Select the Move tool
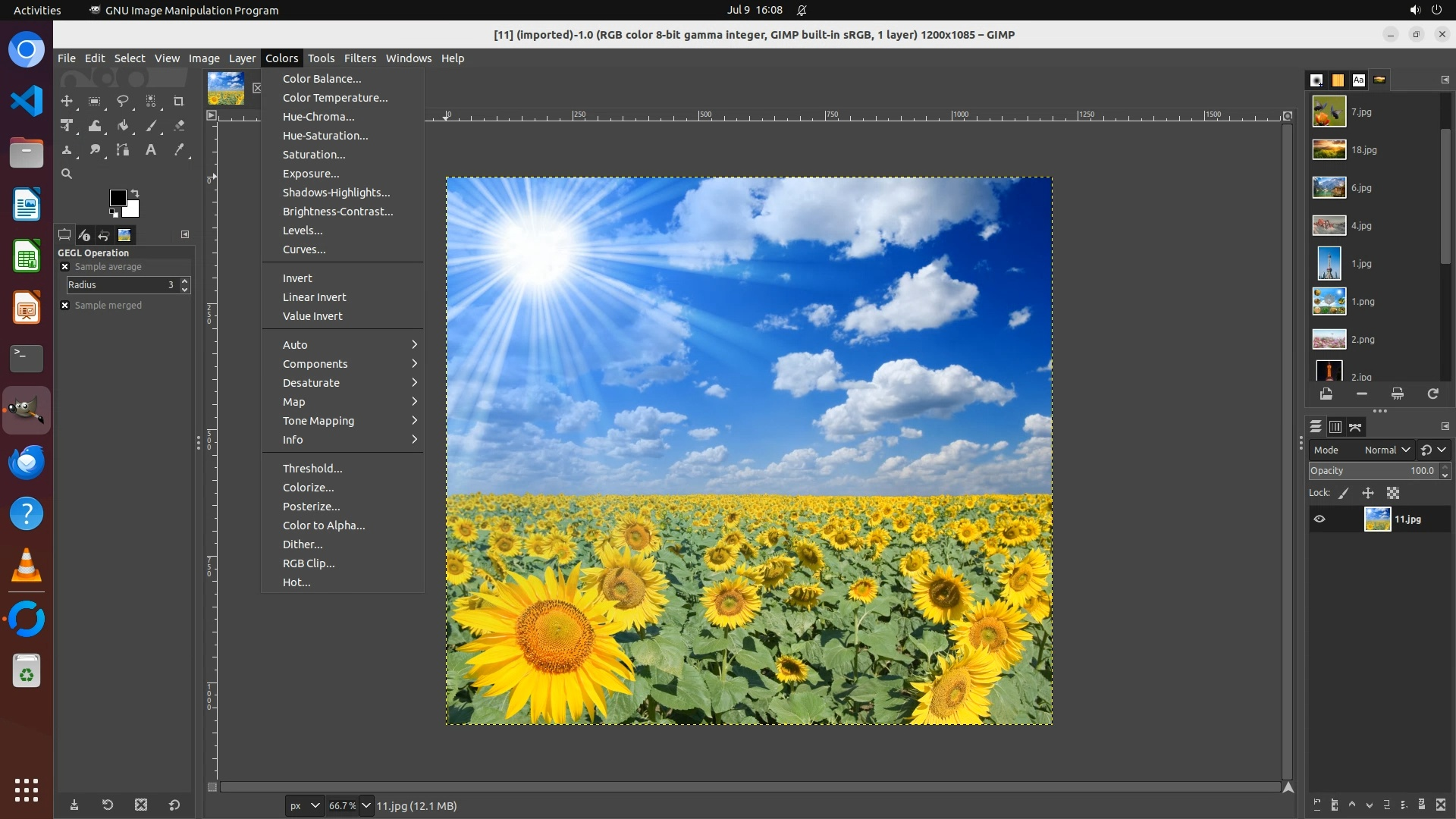 [67, 101]
